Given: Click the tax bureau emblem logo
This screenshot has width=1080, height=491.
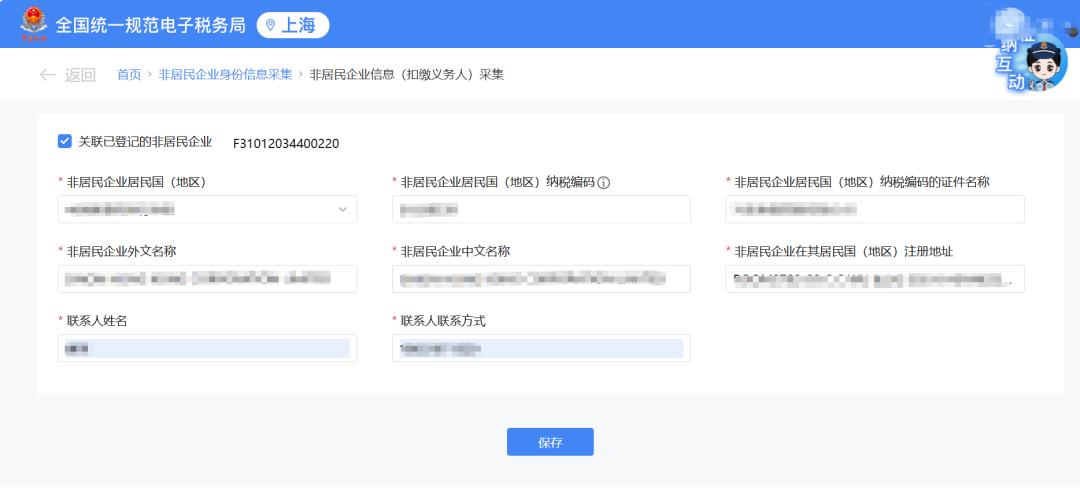Looking at the screenshot, I should pos(33,24).
